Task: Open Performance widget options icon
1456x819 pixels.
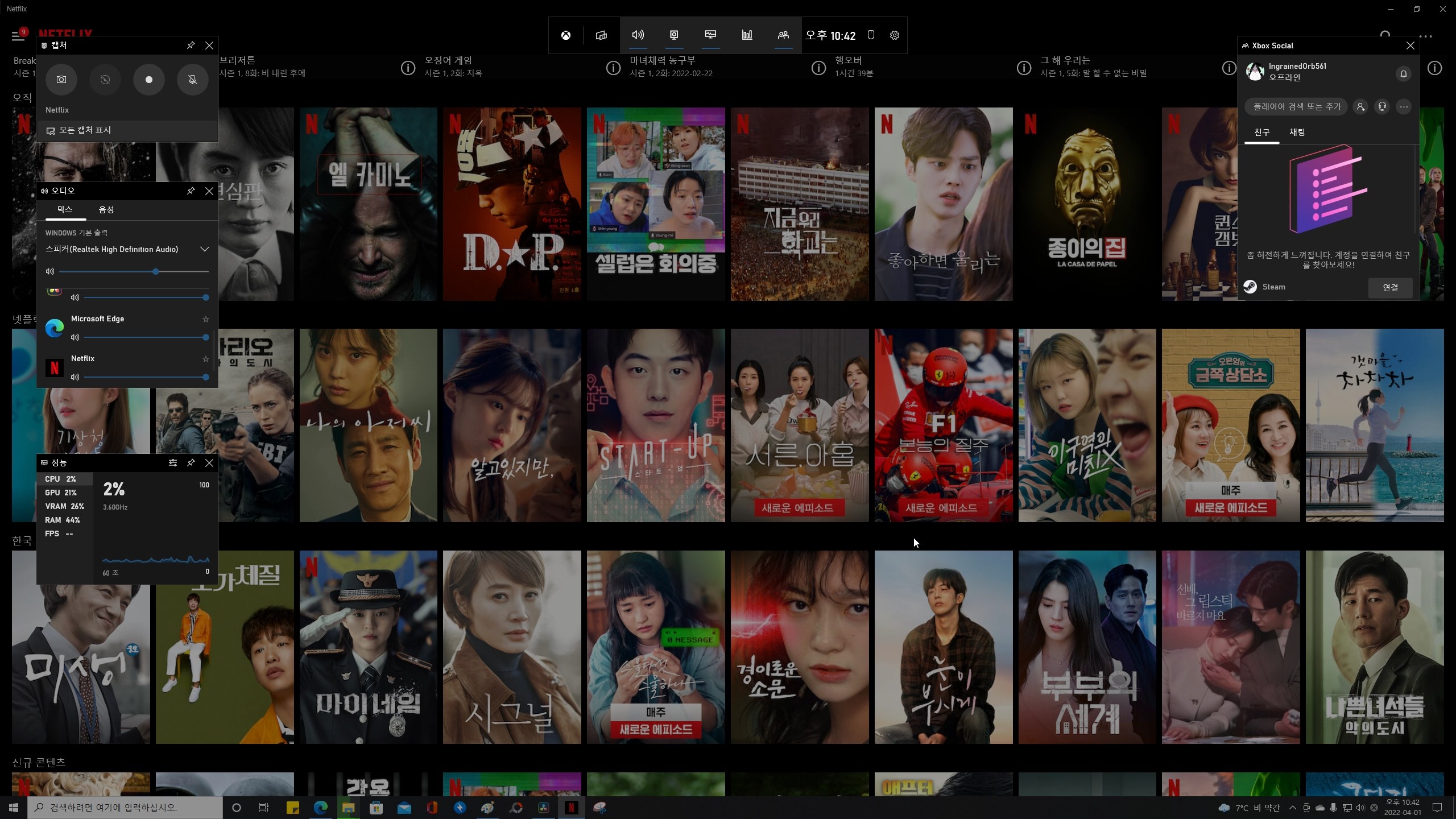Action: click(173, 463)
